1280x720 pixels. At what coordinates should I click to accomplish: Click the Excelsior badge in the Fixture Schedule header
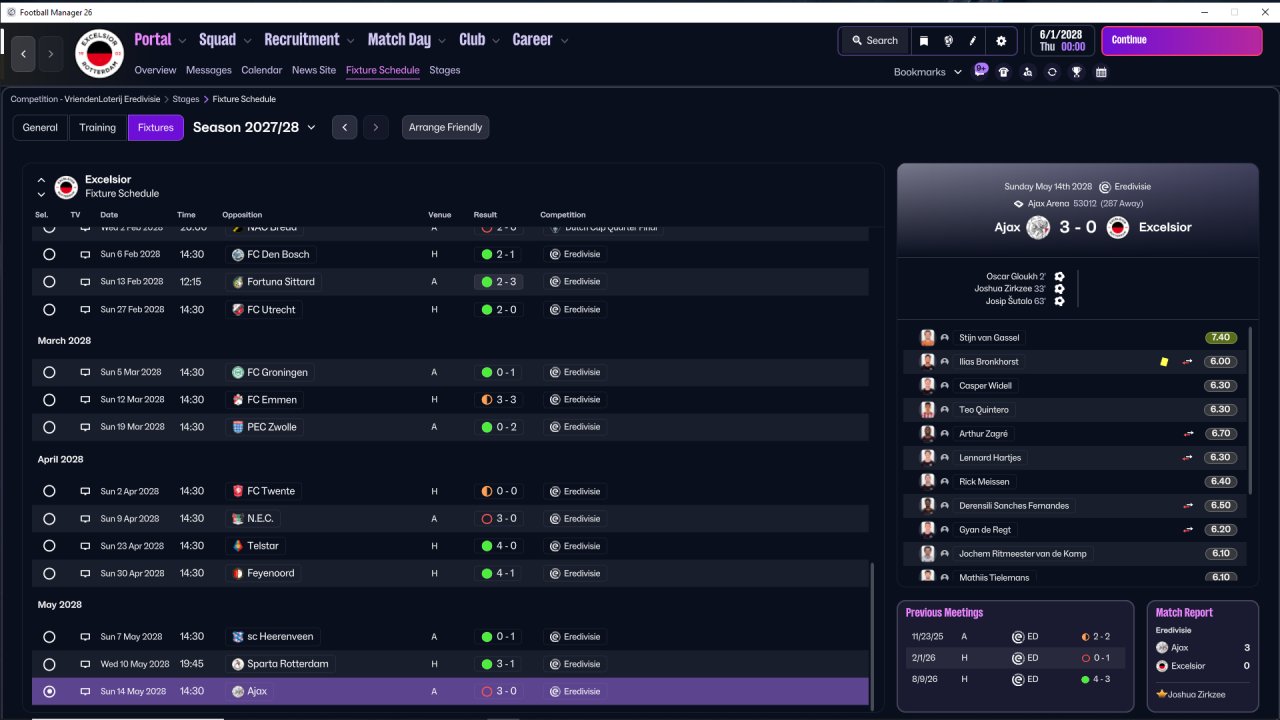(x=66, y=187)
